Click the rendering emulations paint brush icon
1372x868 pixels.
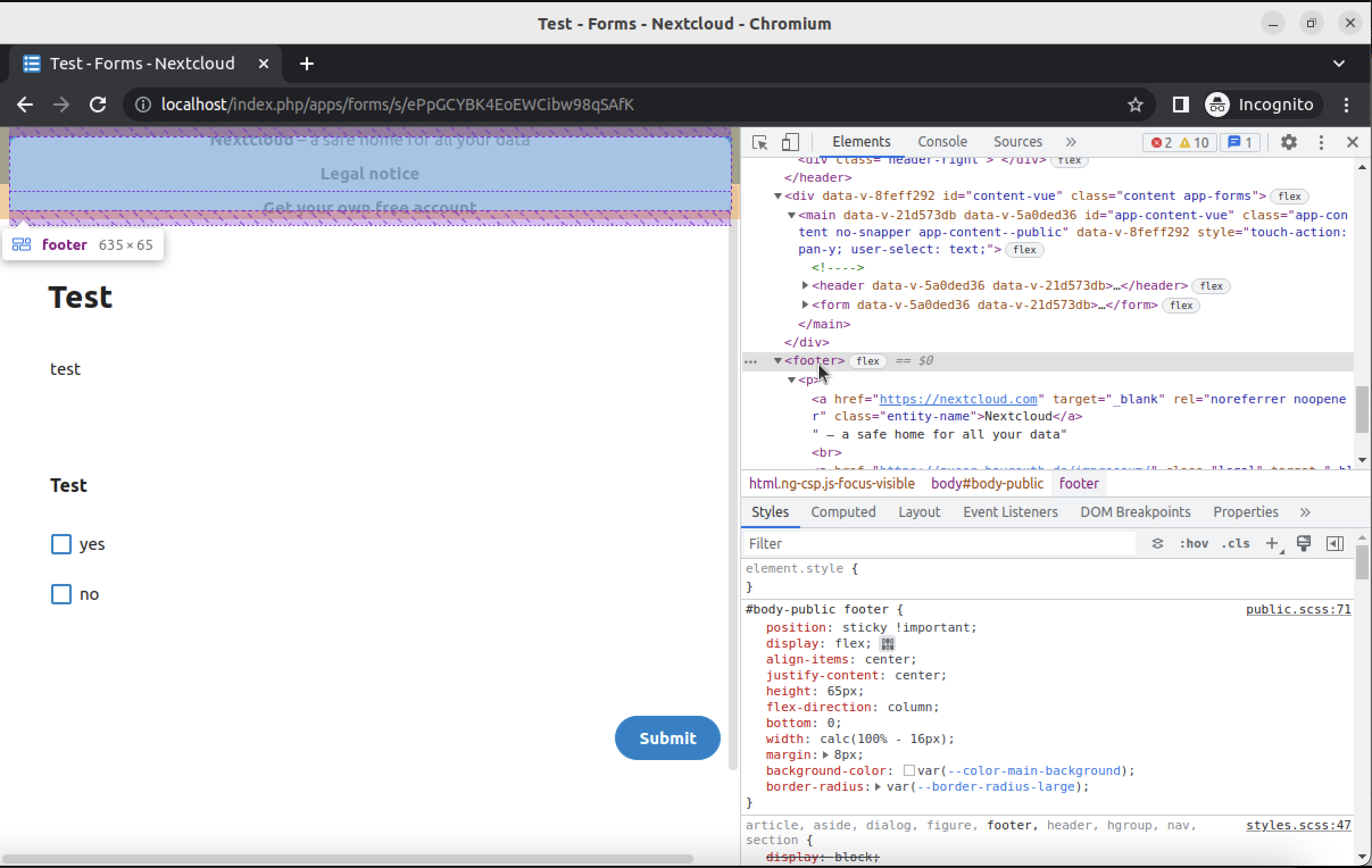coord(1304,544)
